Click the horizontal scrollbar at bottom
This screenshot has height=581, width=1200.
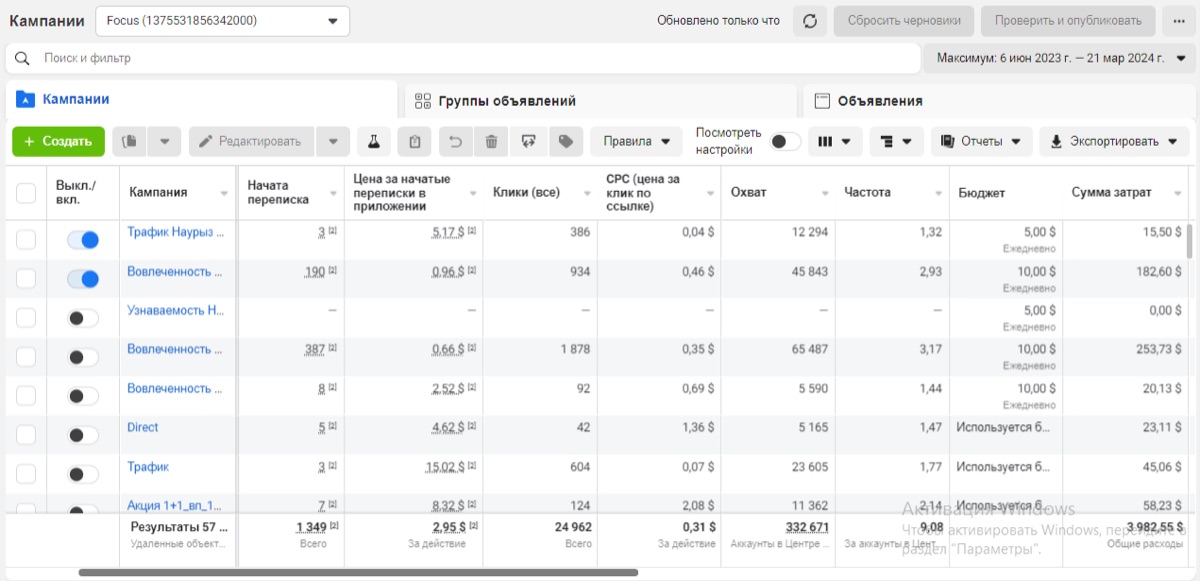pos(358,573)
